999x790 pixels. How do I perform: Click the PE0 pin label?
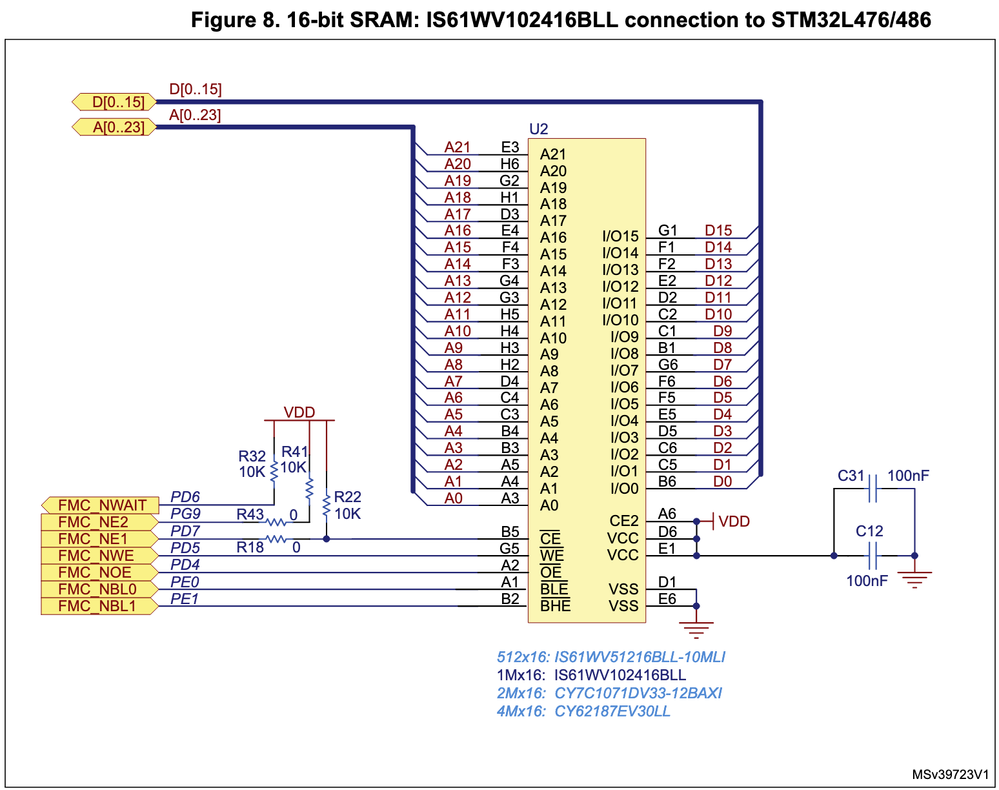tap(185, 581)
